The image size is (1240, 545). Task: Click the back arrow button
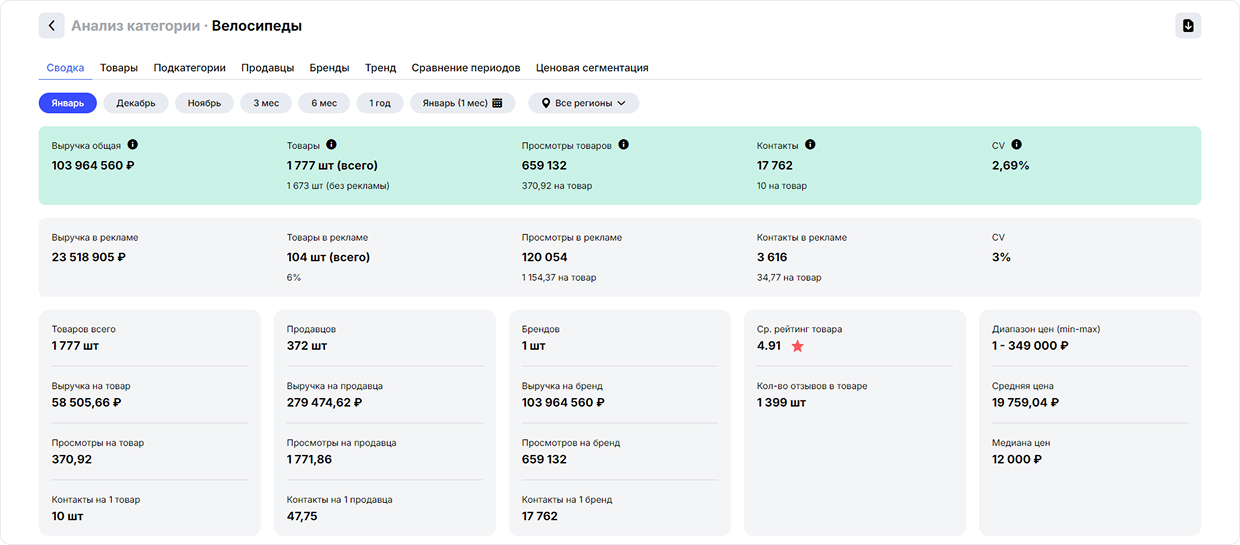tap(52, 26)
